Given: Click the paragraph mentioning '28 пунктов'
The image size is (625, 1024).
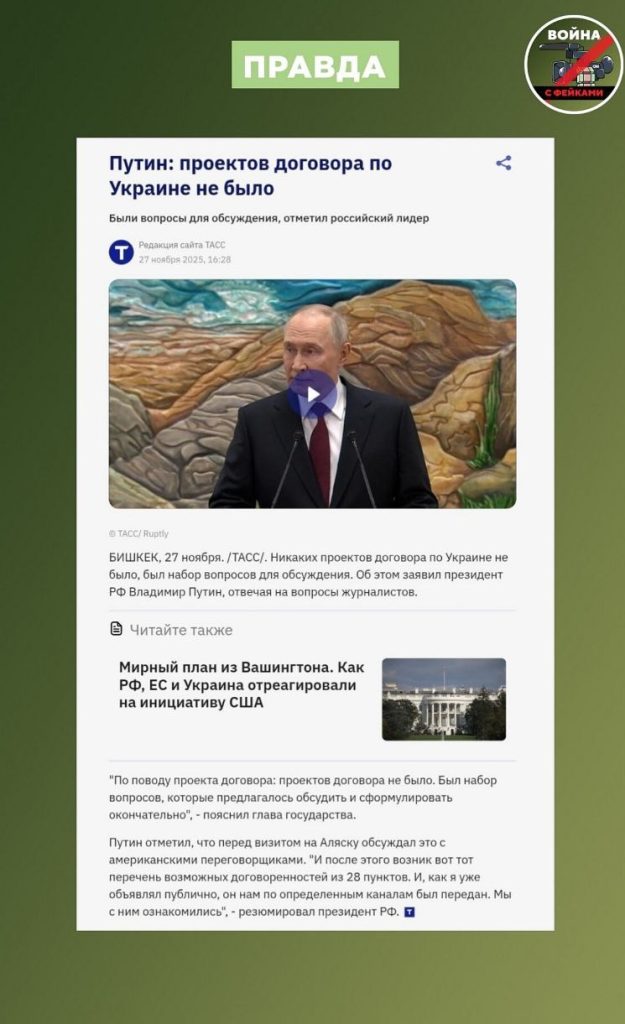Looking at the screenshot, I should 310,877.
